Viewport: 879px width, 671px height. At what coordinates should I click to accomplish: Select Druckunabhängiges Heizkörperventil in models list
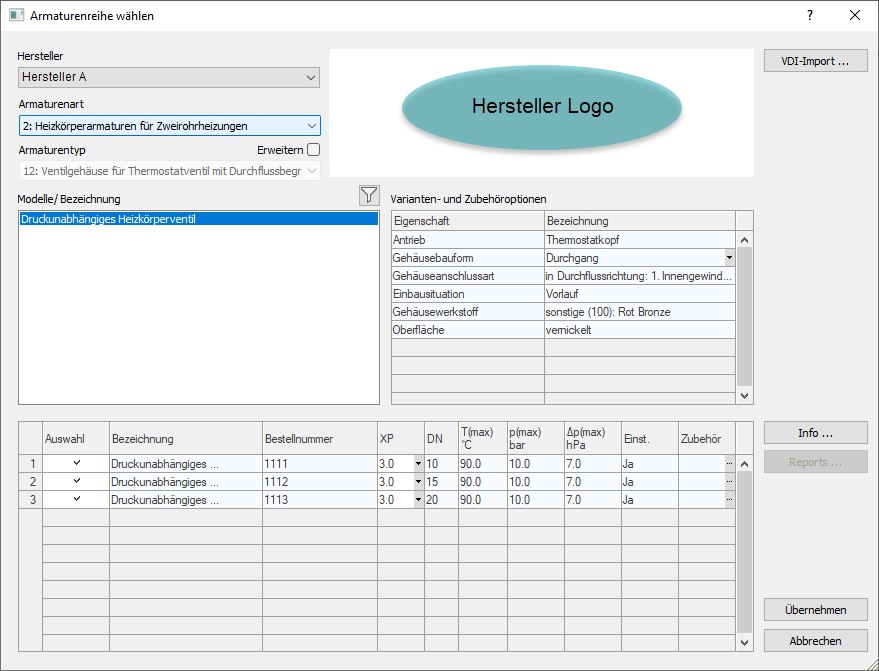(199, 219)
